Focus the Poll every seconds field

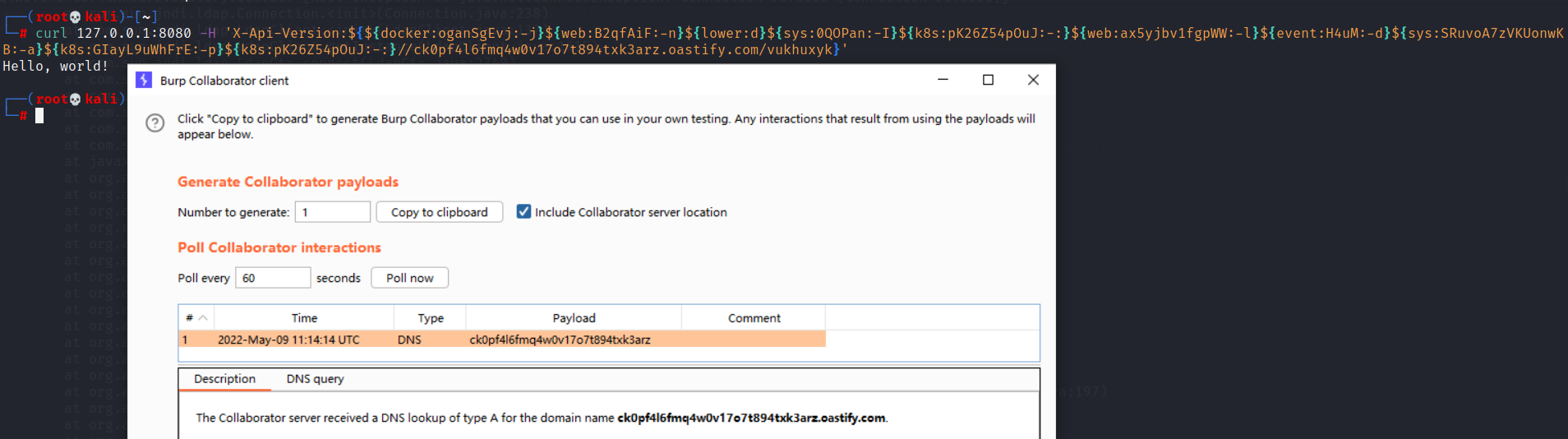tap(273, 278)
